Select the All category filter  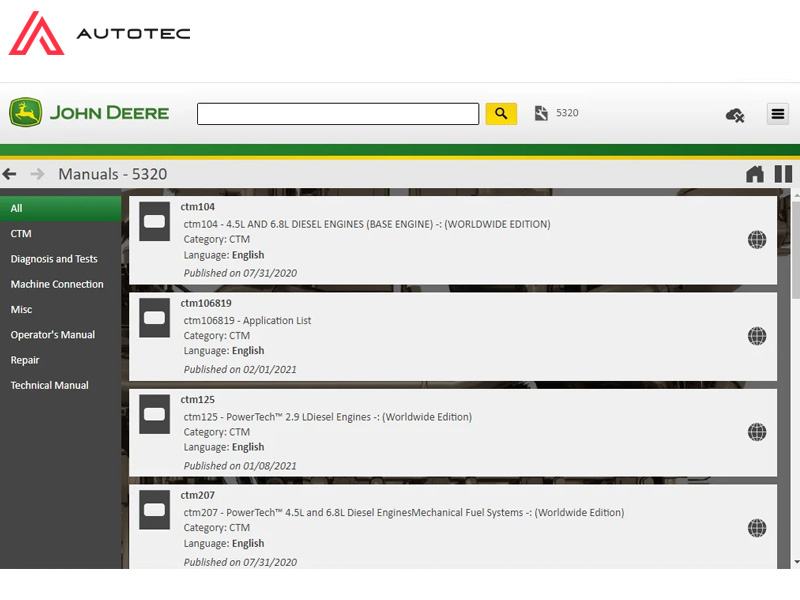point(61,208)
